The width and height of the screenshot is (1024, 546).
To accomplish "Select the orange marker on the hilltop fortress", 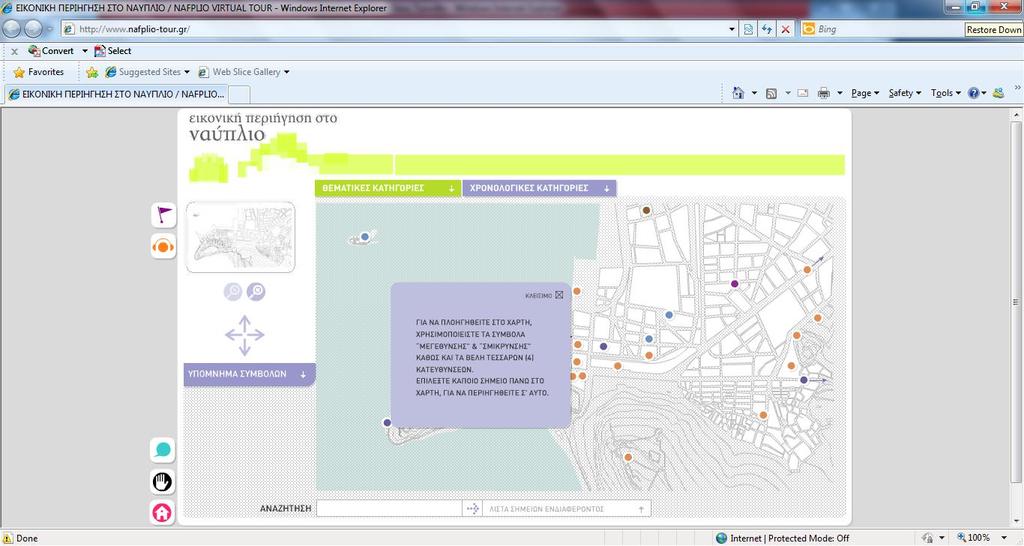I will pyautogui.click(x=628, y=457).
